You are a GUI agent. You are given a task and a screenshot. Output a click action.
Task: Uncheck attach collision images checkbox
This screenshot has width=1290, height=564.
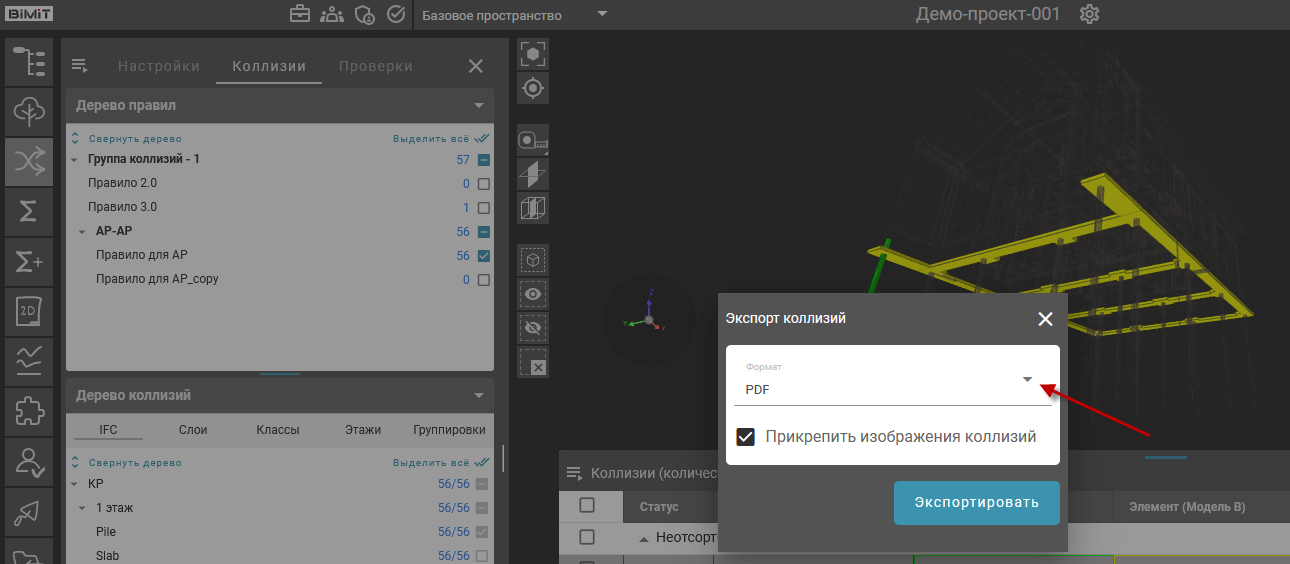(x=745, y=437)
